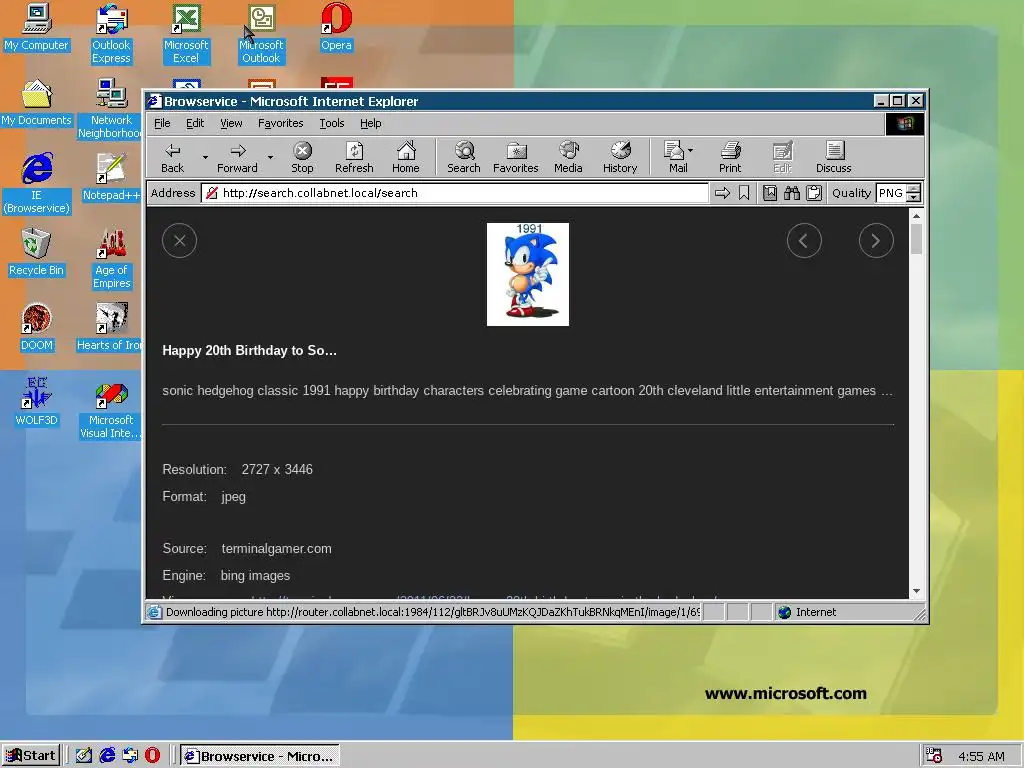
Task: Select the My Documents desktop icon
Action: pyautogui.click(x=36, y=103)
